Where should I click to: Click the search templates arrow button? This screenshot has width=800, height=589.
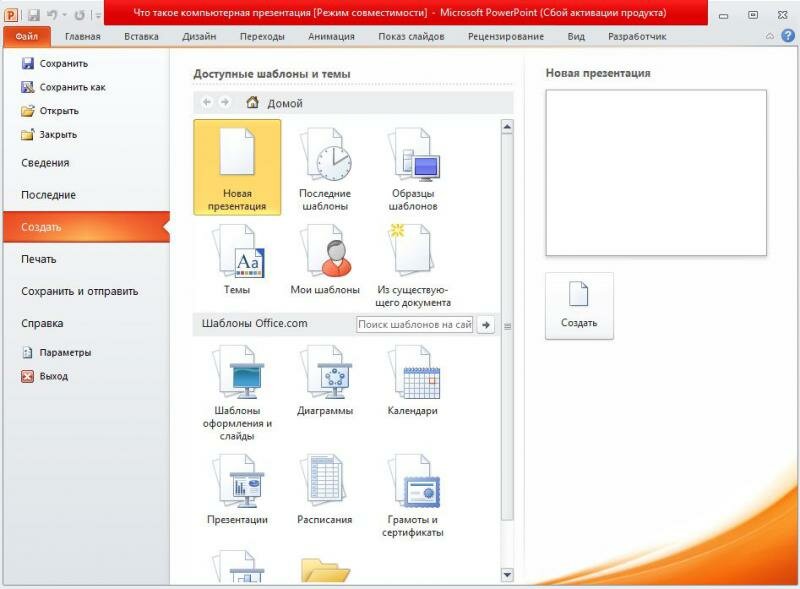click(x=486, y=324)
